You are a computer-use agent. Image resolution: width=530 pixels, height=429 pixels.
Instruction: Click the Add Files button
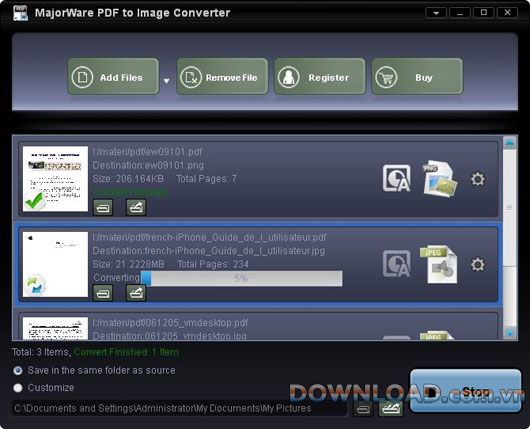[x=113, y=76]
